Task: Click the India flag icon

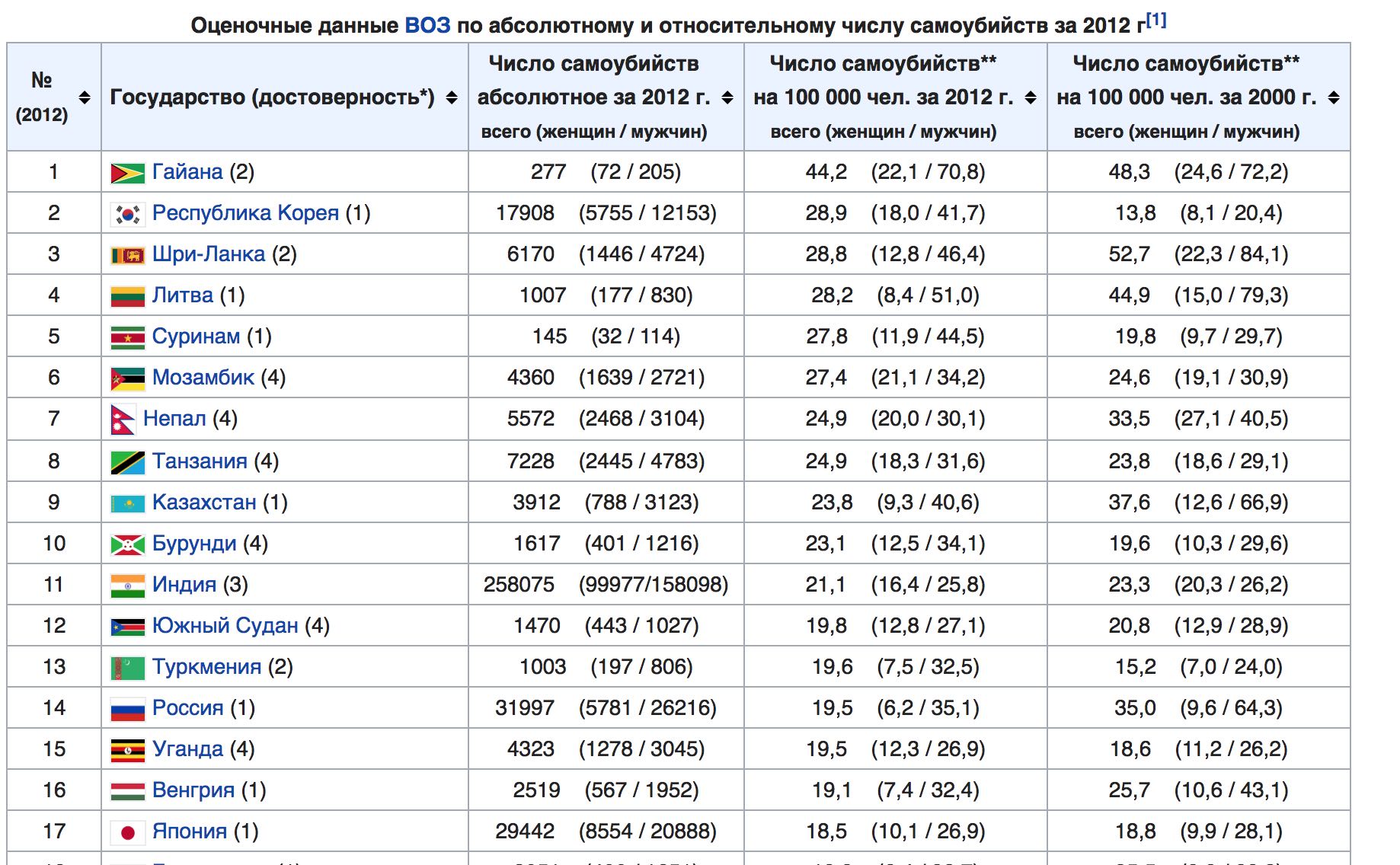Action: 127,586
